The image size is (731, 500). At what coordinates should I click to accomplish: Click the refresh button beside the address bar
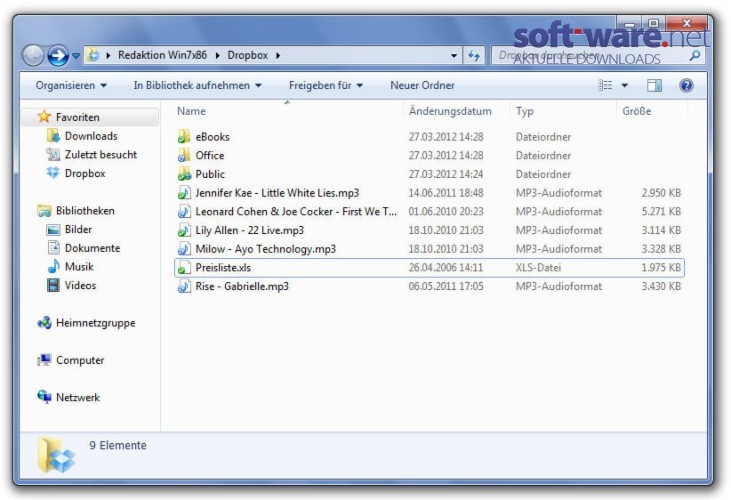(474, 55)
